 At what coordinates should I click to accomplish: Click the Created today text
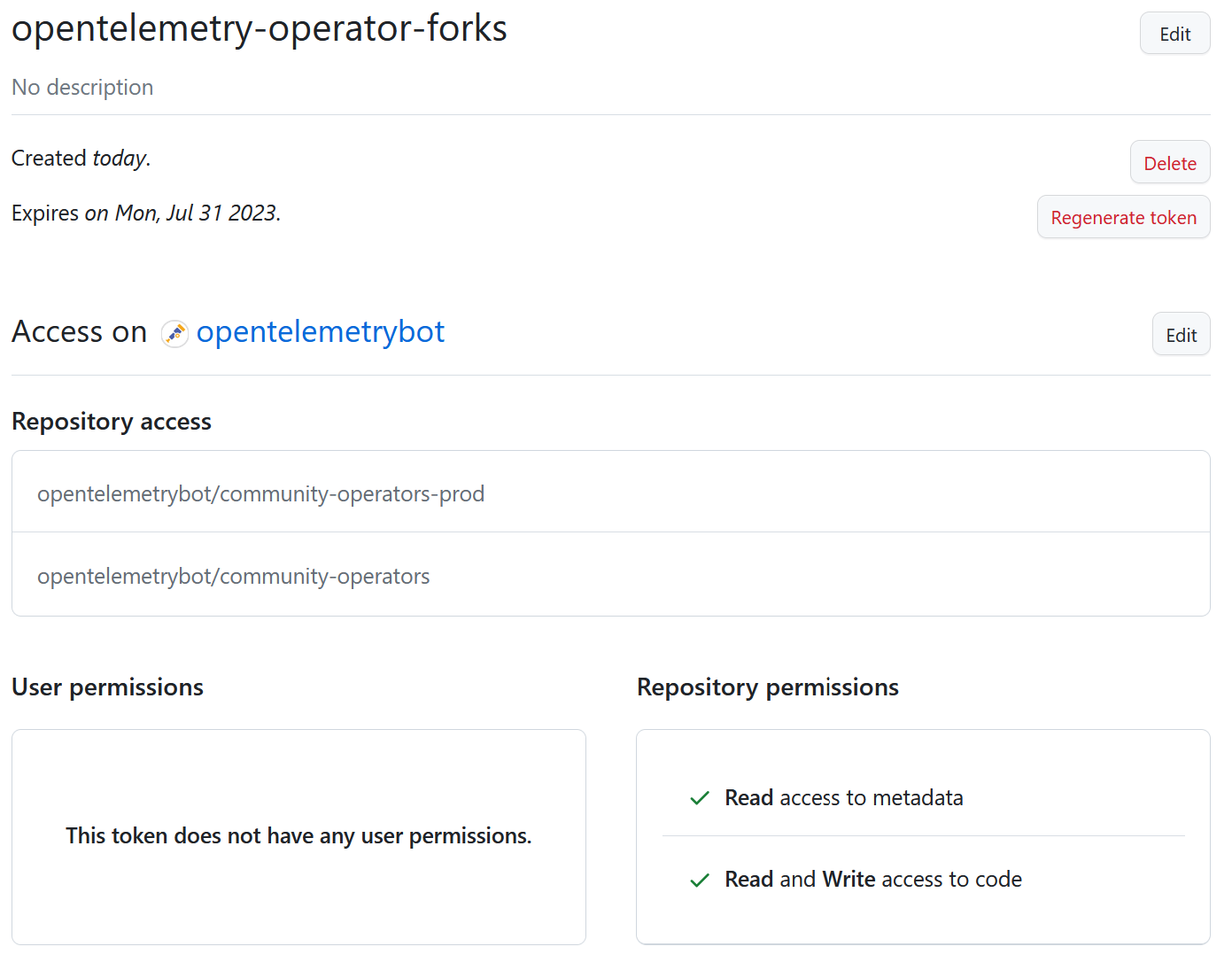pos(80,158)
